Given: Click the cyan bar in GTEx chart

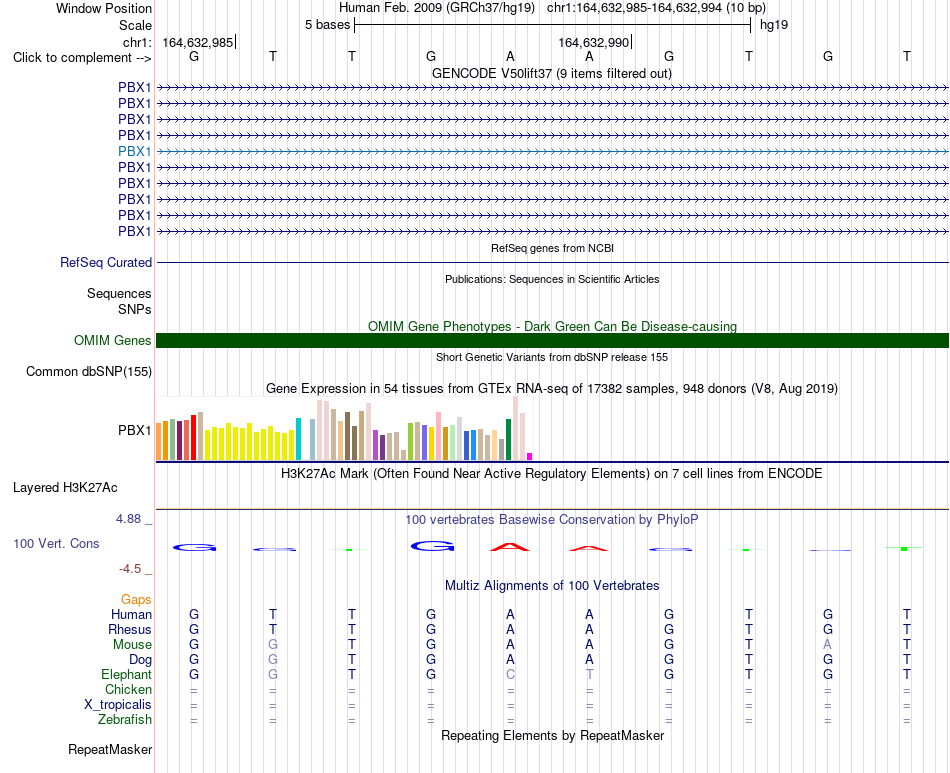Looking at the screenshot, I should (298, 439).
